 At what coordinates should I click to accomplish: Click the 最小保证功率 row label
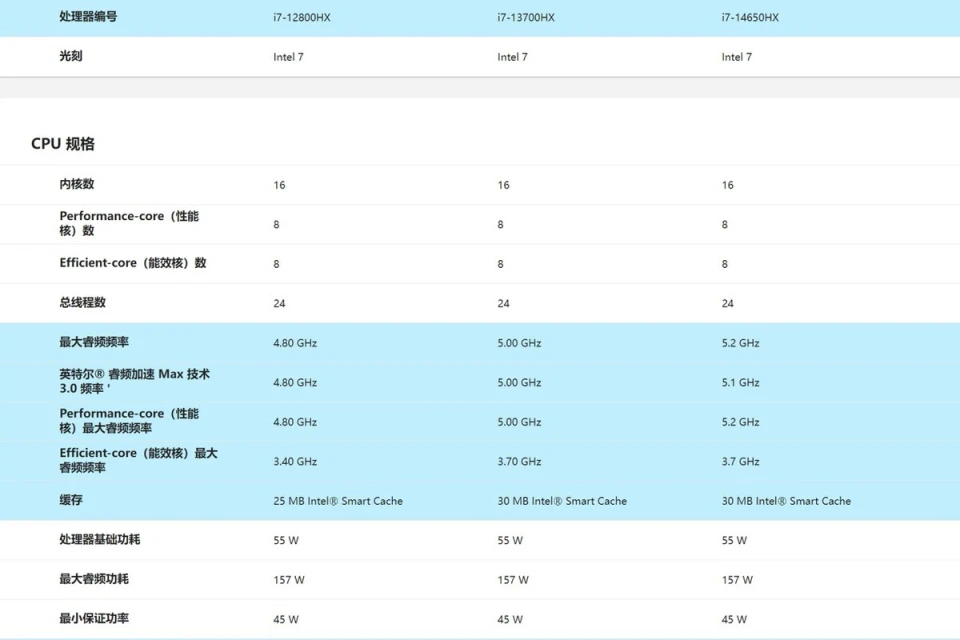point(94,618)
